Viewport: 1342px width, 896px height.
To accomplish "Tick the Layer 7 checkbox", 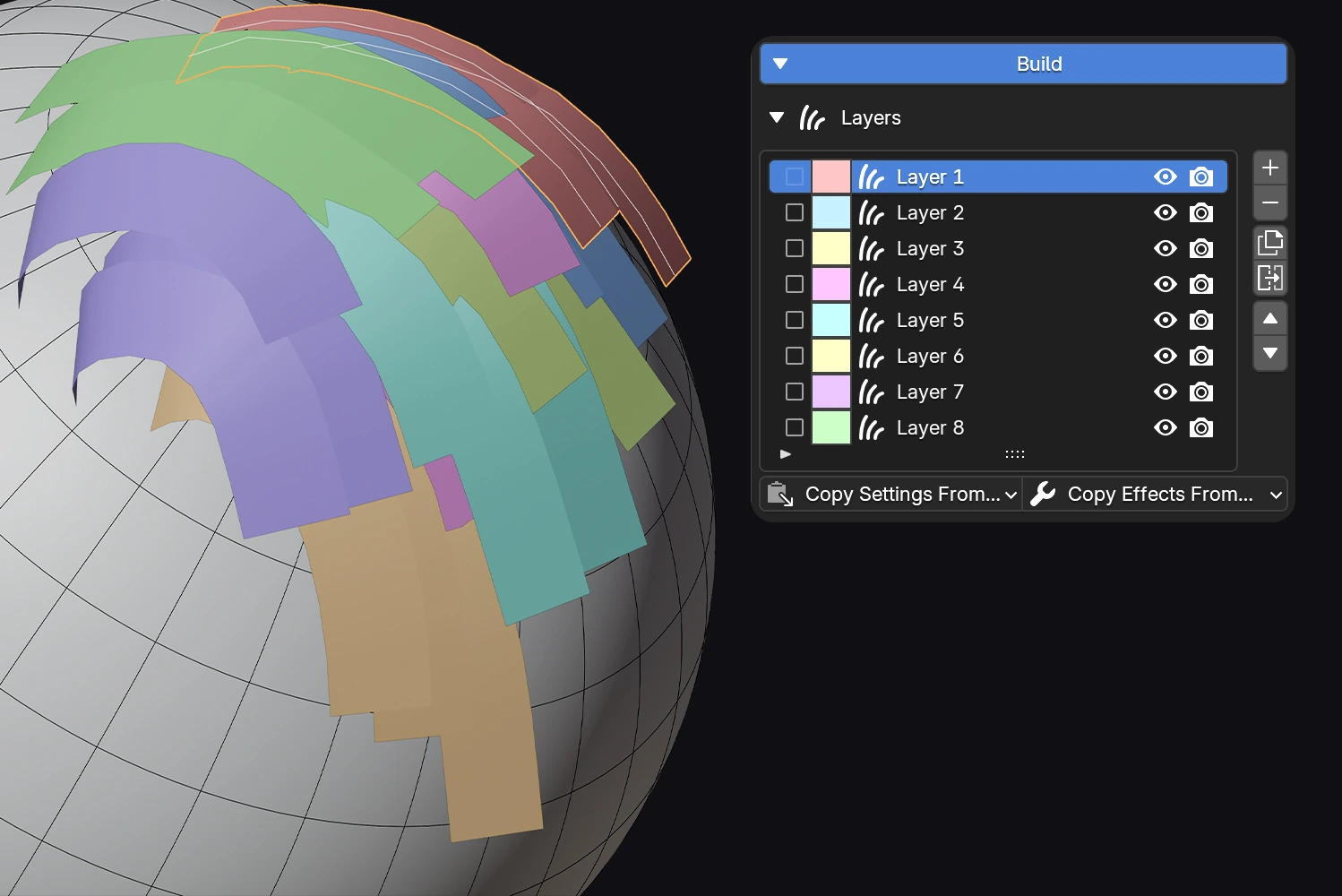I will [x=795, y=392].
